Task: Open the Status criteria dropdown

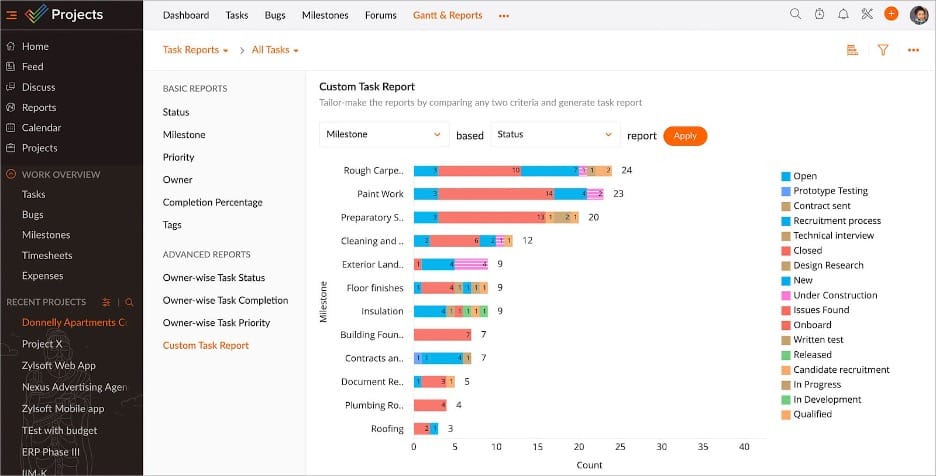Action: pyautogui.click(x=555, y=135)
